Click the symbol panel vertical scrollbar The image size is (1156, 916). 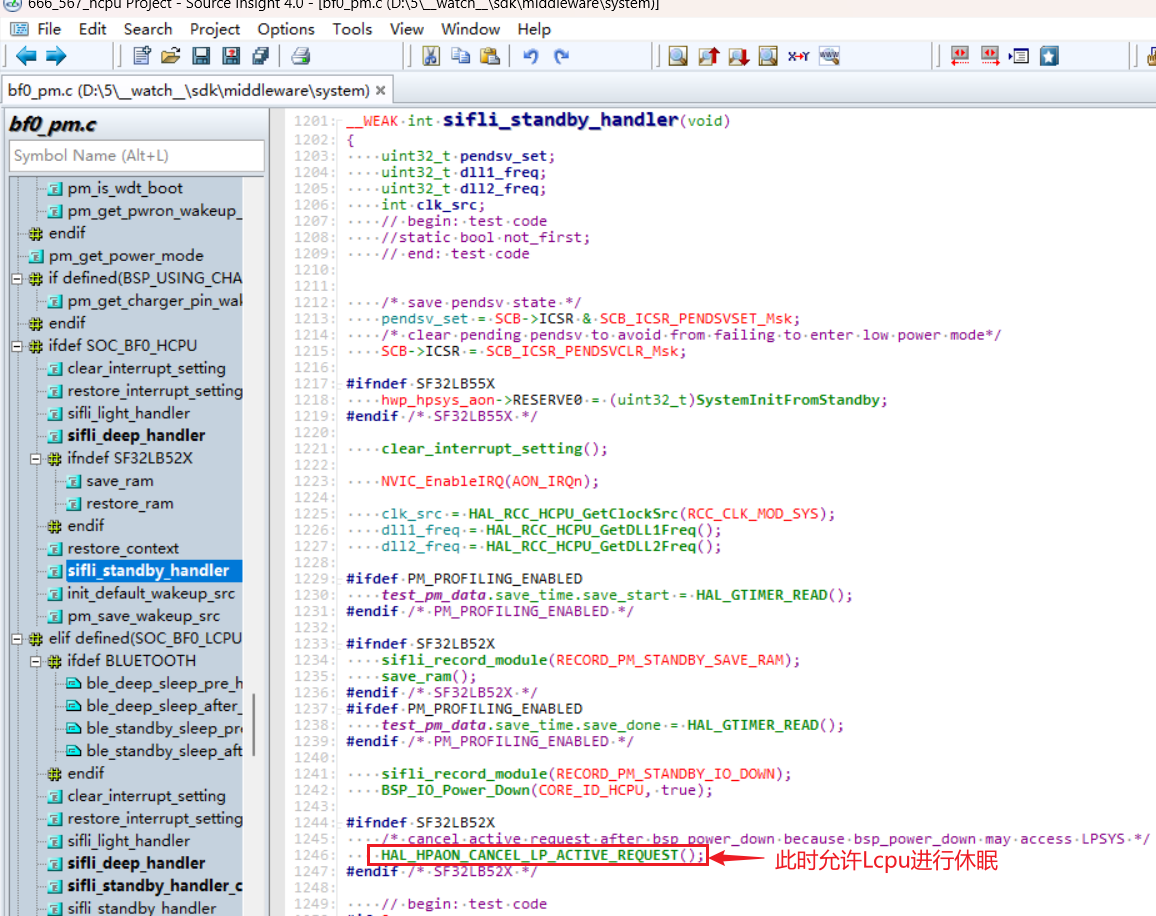coord(254,726)
